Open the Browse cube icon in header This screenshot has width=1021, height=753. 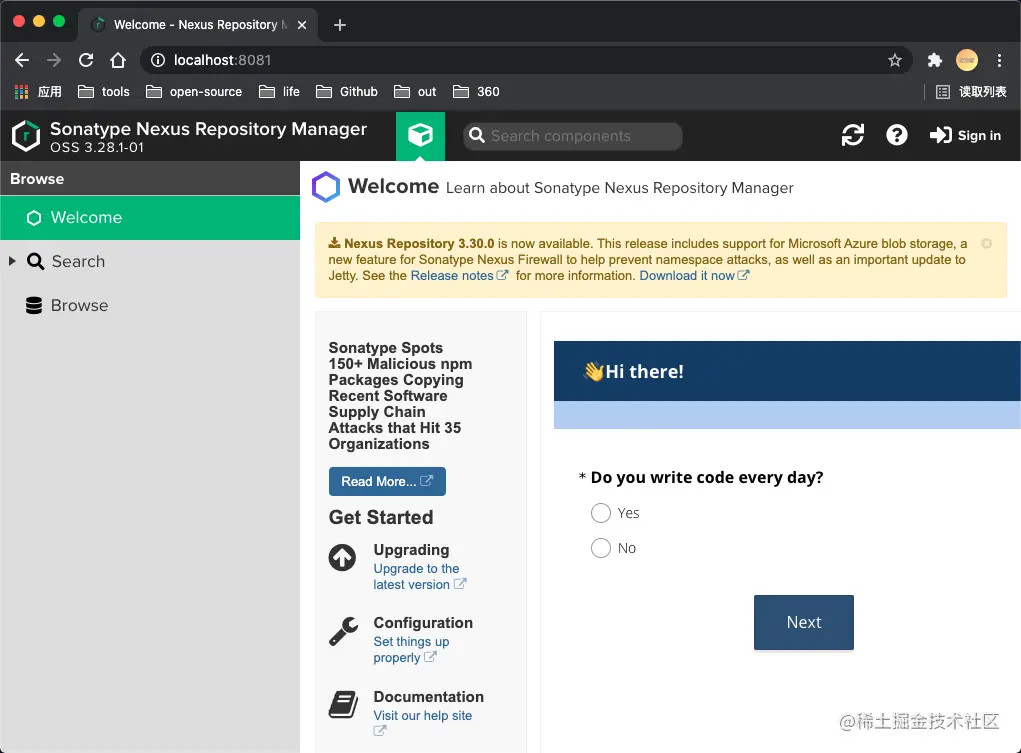pyautogui.click(x=420, y=135)
